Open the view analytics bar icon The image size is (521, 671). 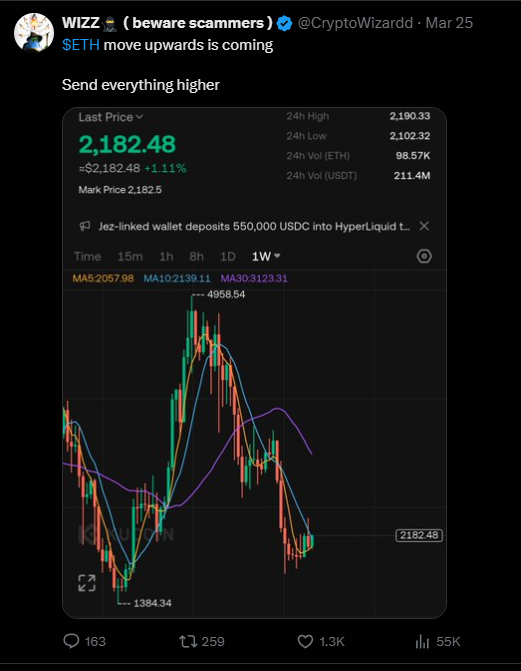422,641
